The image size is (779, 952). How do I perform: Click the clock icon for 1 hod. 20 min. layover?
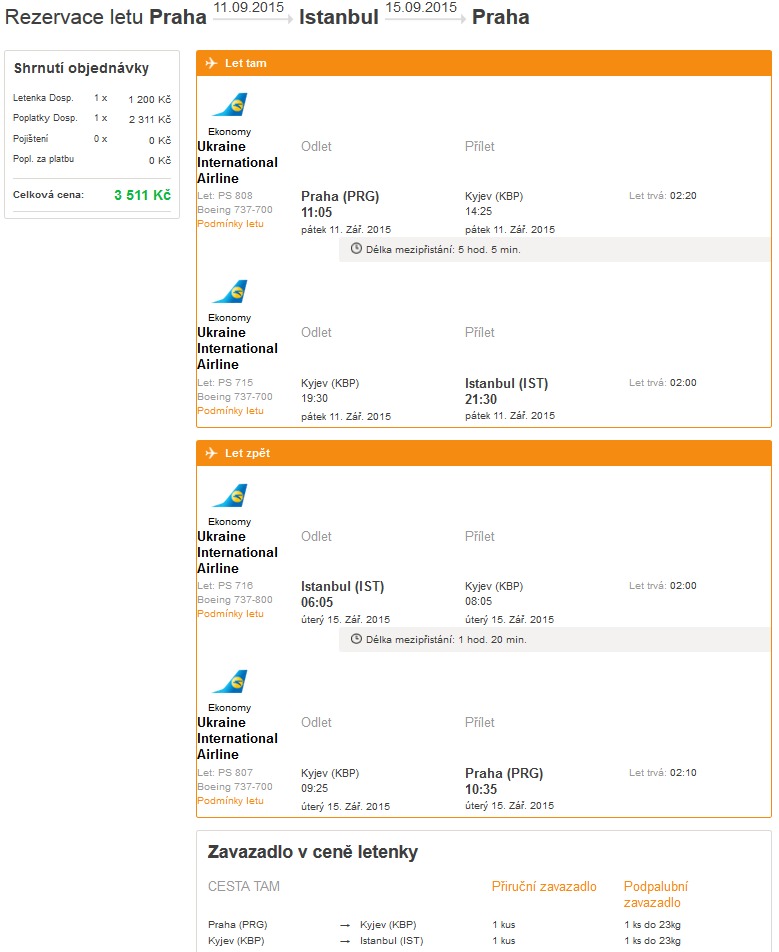[356, 639]
